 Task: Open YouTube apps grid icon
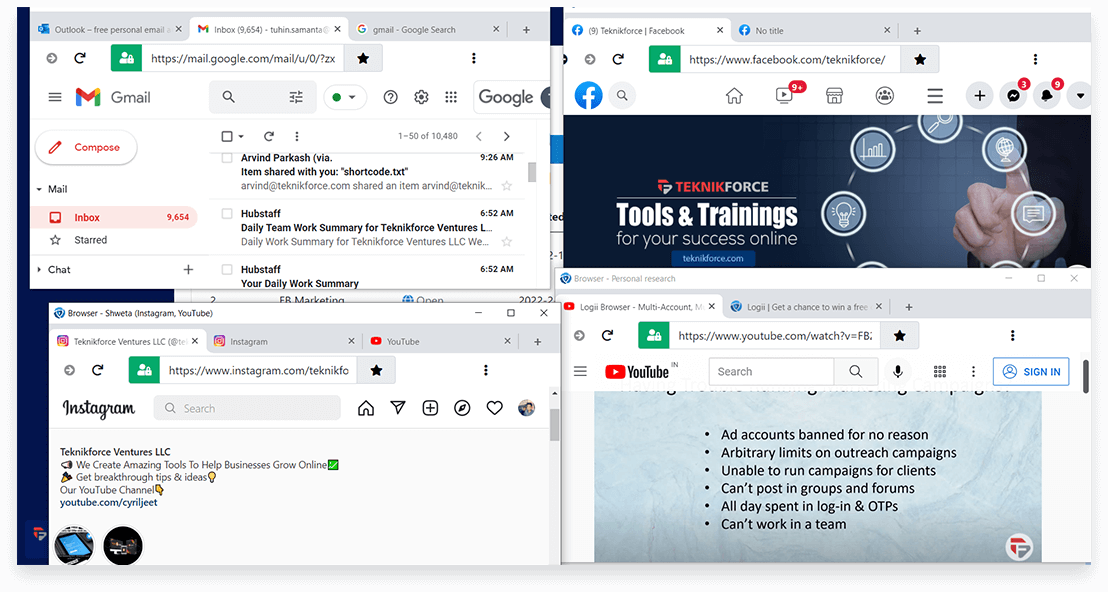940,372
